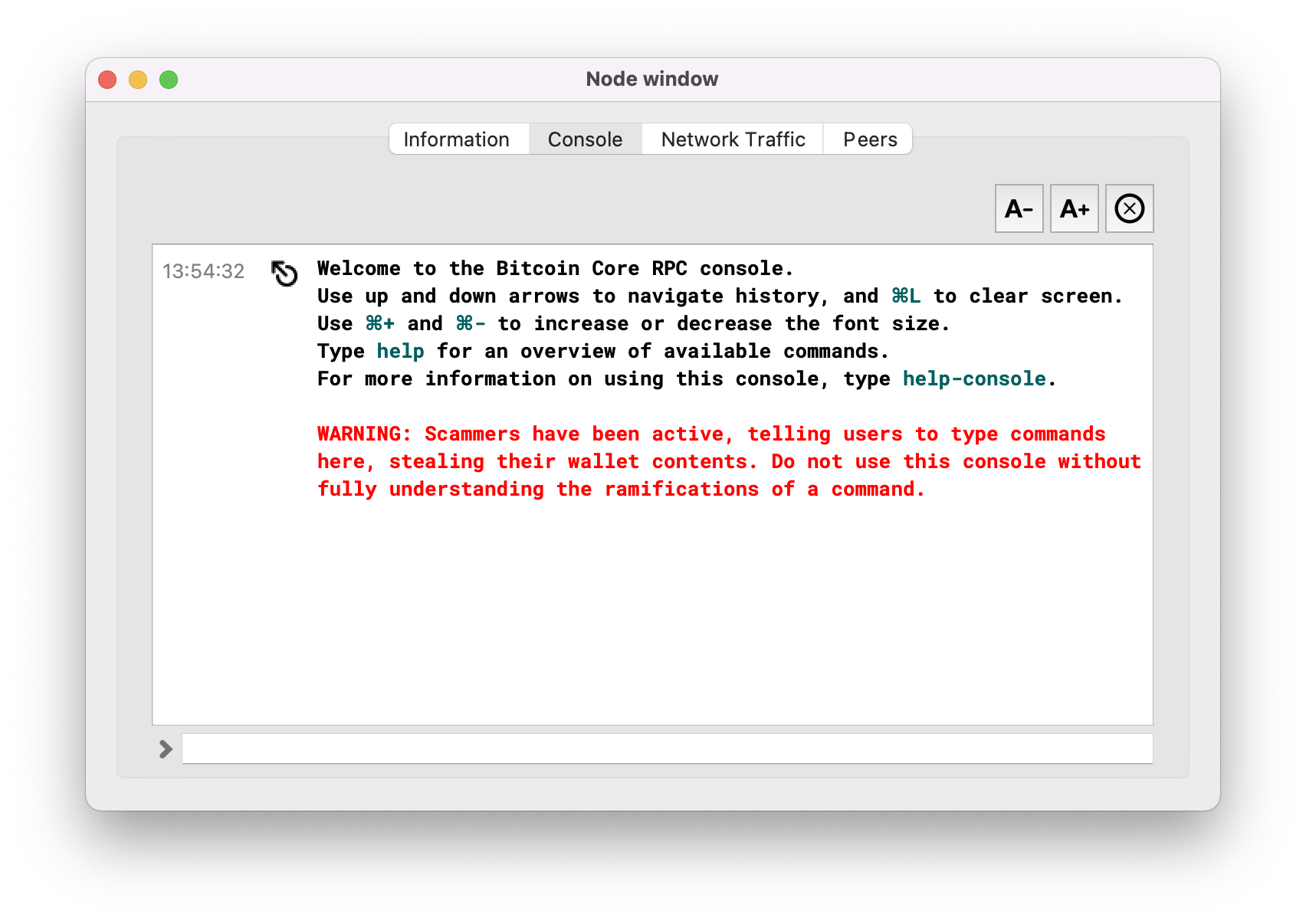Click the red scammer WARNING message
Screen dimensions: 1306x924
point(728,462)
